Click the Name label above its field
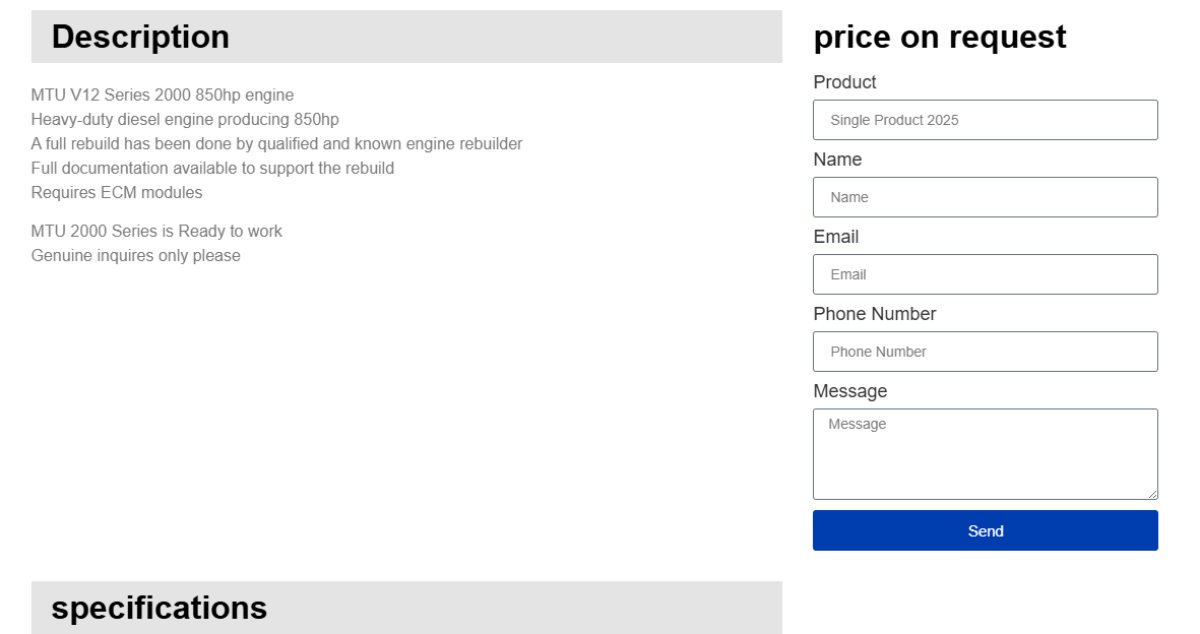Screen dimensions: 1200x634 pyautogui.click(x=837, y=159)
